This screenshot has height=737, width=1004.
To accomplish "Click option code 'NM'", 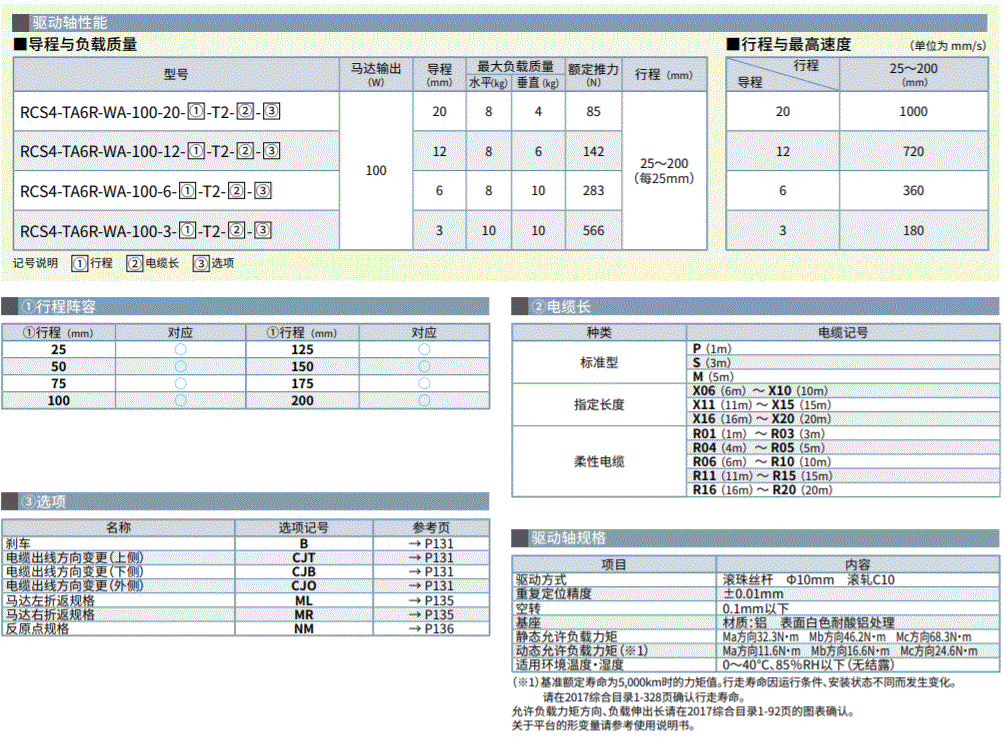I will [x=304, y=629].
